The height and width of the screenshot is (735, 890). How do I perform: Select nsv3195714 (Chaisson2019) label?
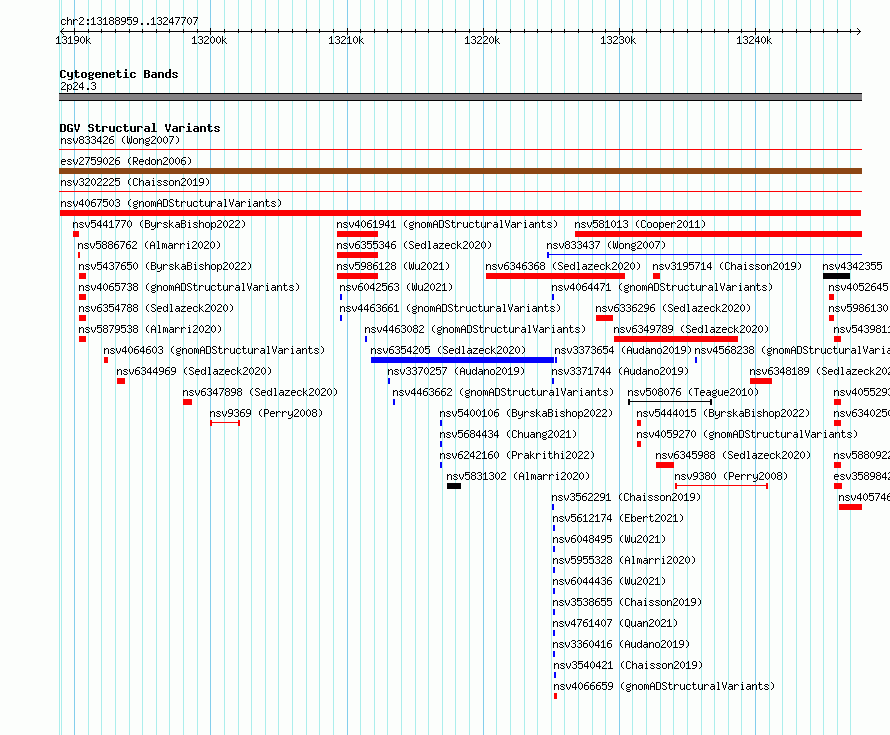point(727,266)
